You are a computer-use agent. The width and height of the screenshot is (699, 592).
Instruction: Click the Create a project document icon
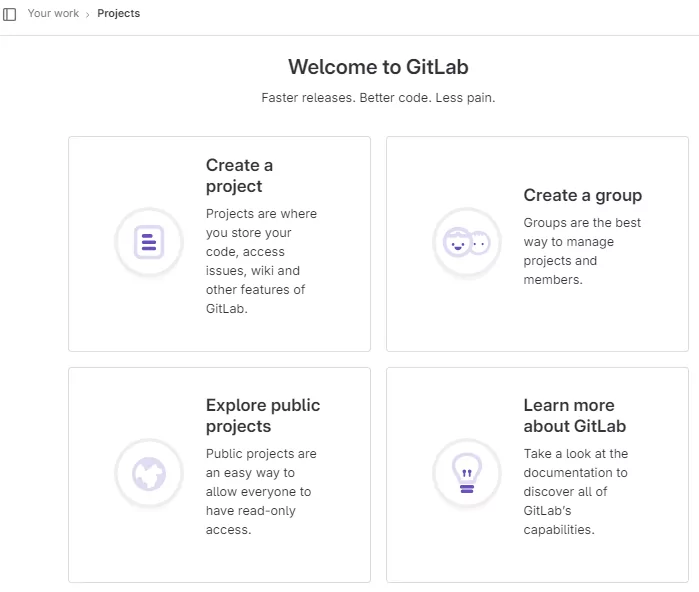(x=148, y=242)
